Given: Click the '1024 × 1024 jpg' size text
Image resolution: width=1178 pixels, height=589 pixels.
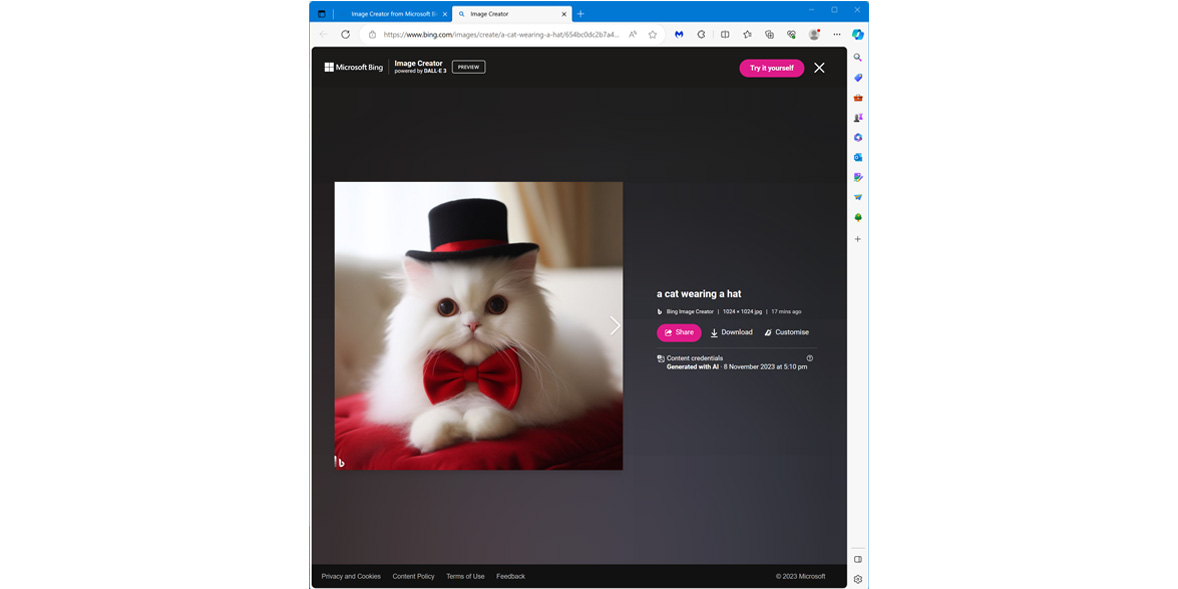Looking at the screenshot, I should pos(742,311).
